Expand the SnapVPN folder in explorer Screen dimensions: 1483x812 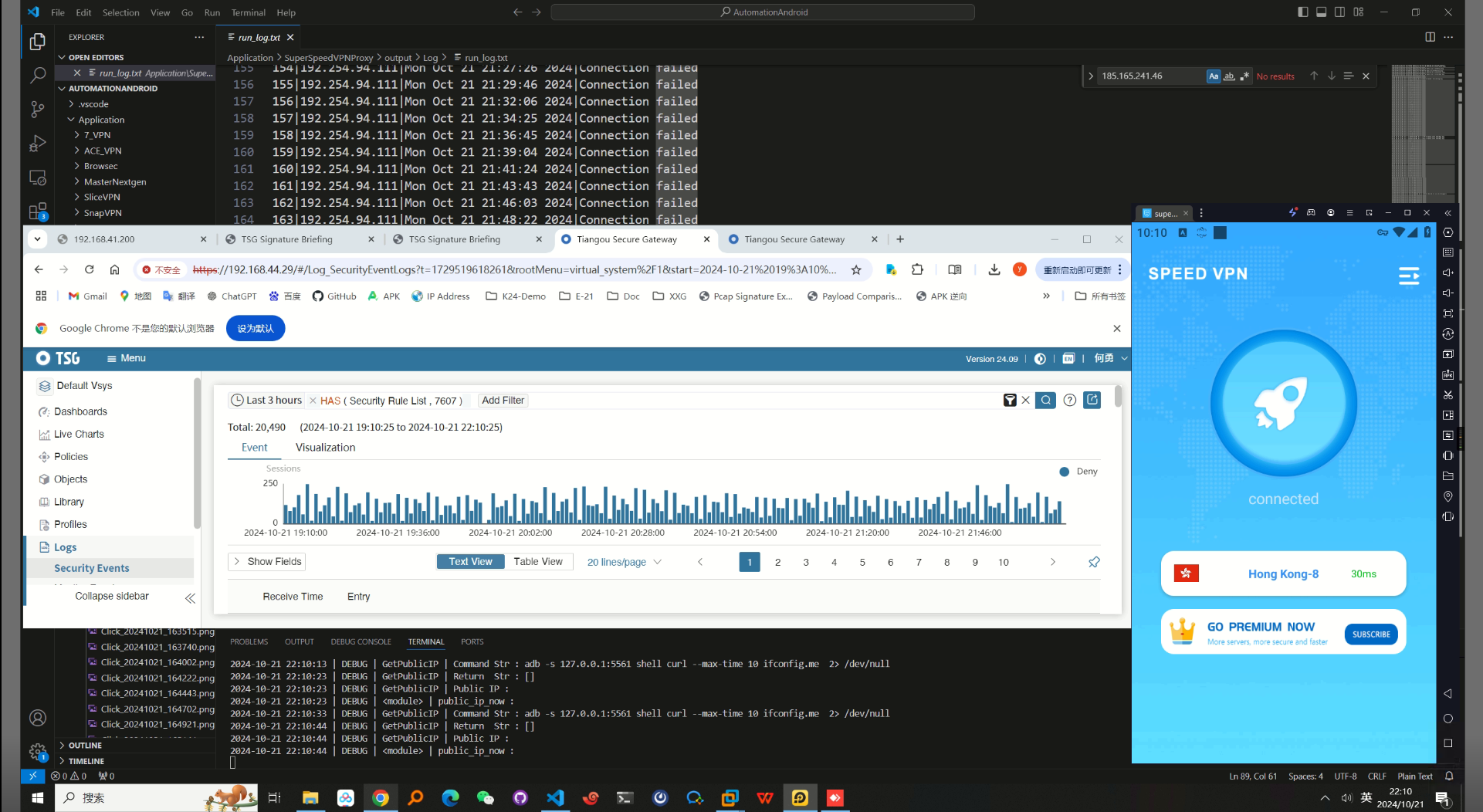point(102,213)
